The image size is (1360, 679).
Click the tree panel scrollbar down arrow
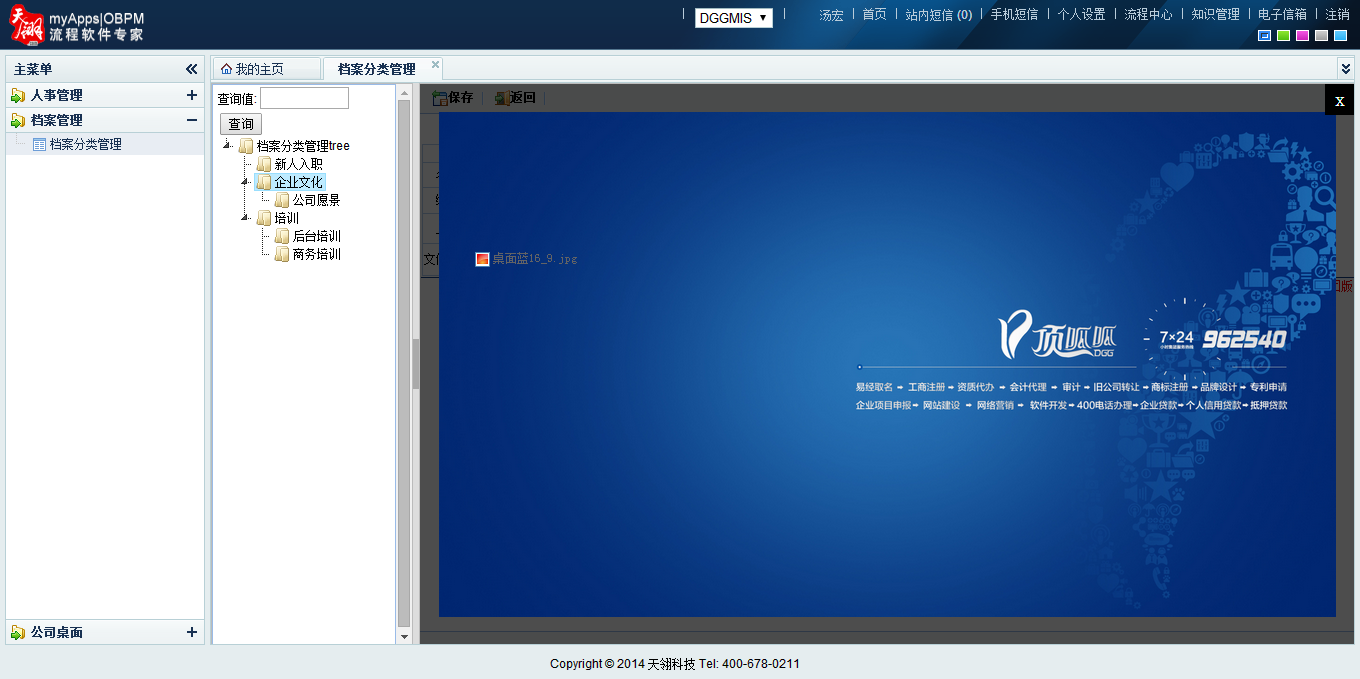404,636
